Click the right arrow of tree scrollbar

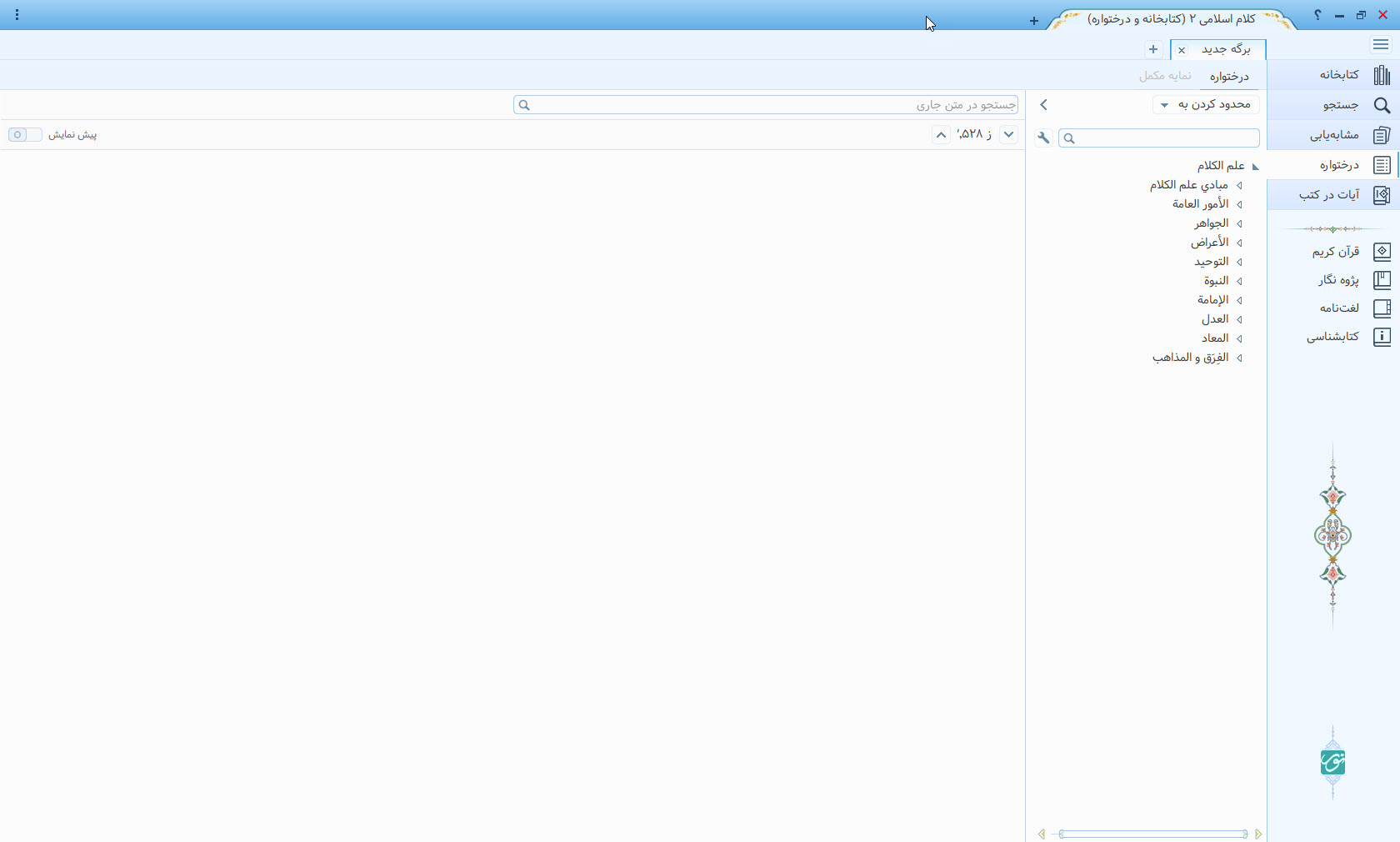tap(1258, 834)
